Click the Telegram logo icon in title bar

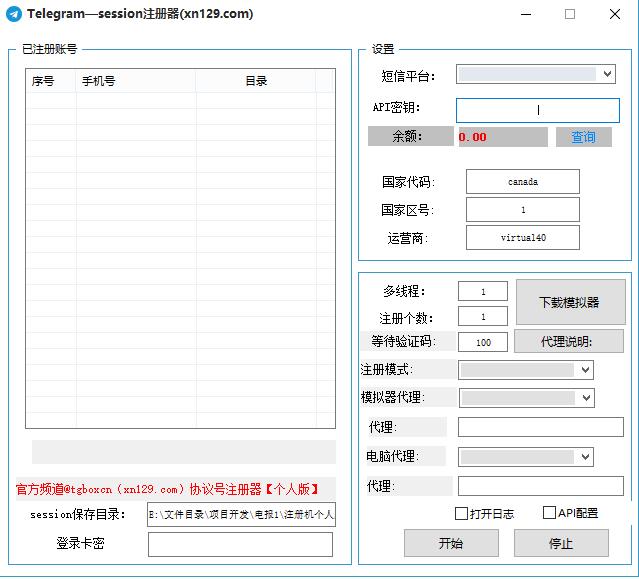click(x=14, y=14)
